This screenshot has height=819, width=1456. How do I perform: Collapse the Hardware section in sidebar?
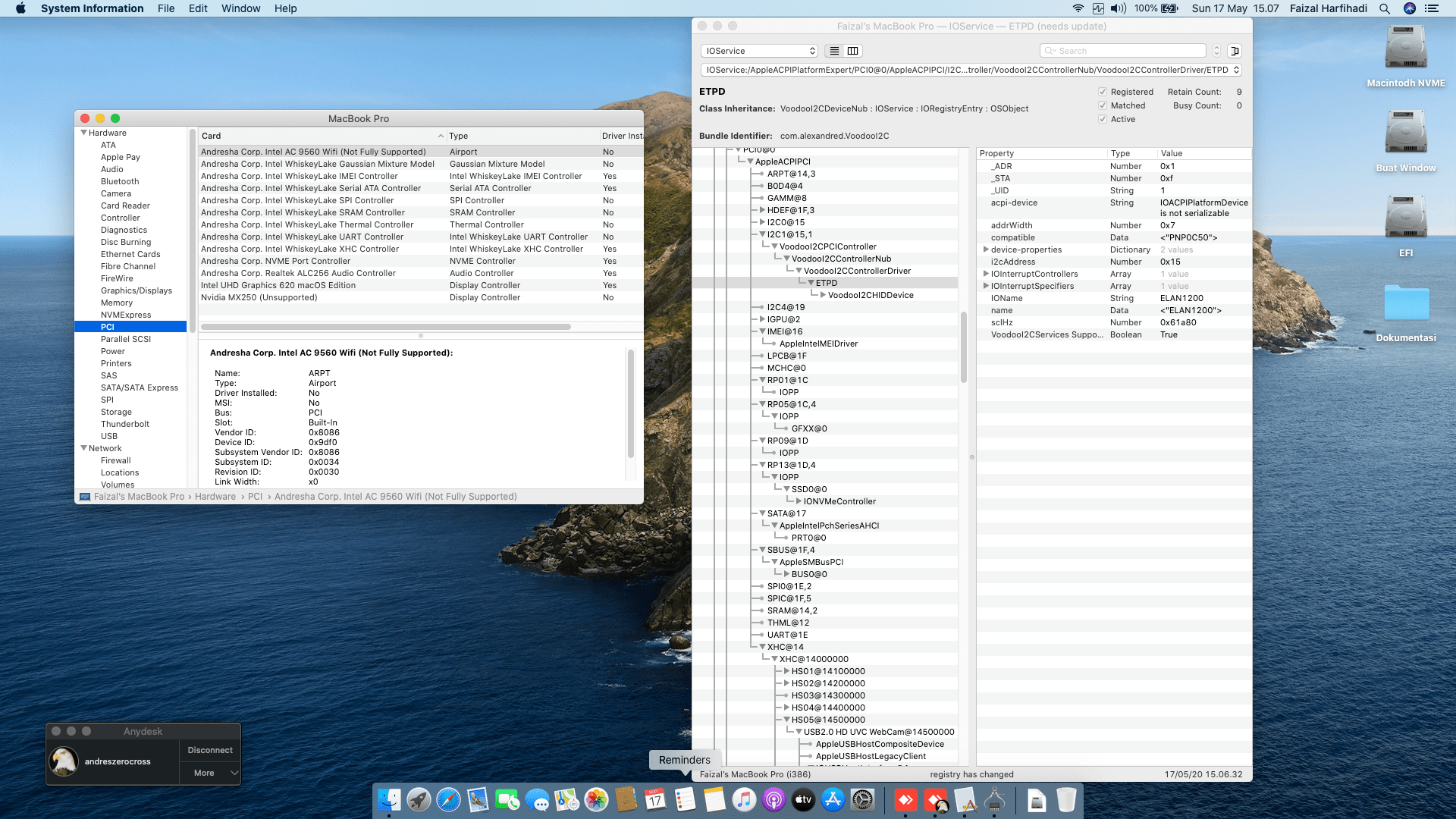click(83, 133)
